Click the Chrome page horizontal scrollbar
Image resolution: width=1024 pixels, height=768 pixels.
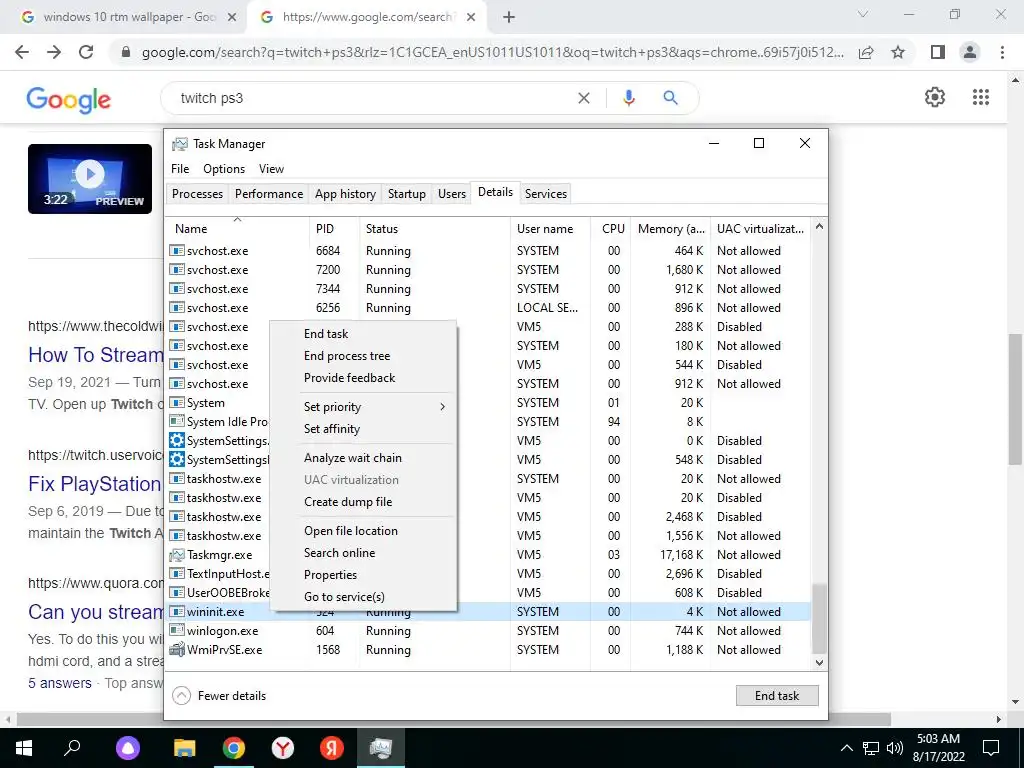tap(454, 719)
